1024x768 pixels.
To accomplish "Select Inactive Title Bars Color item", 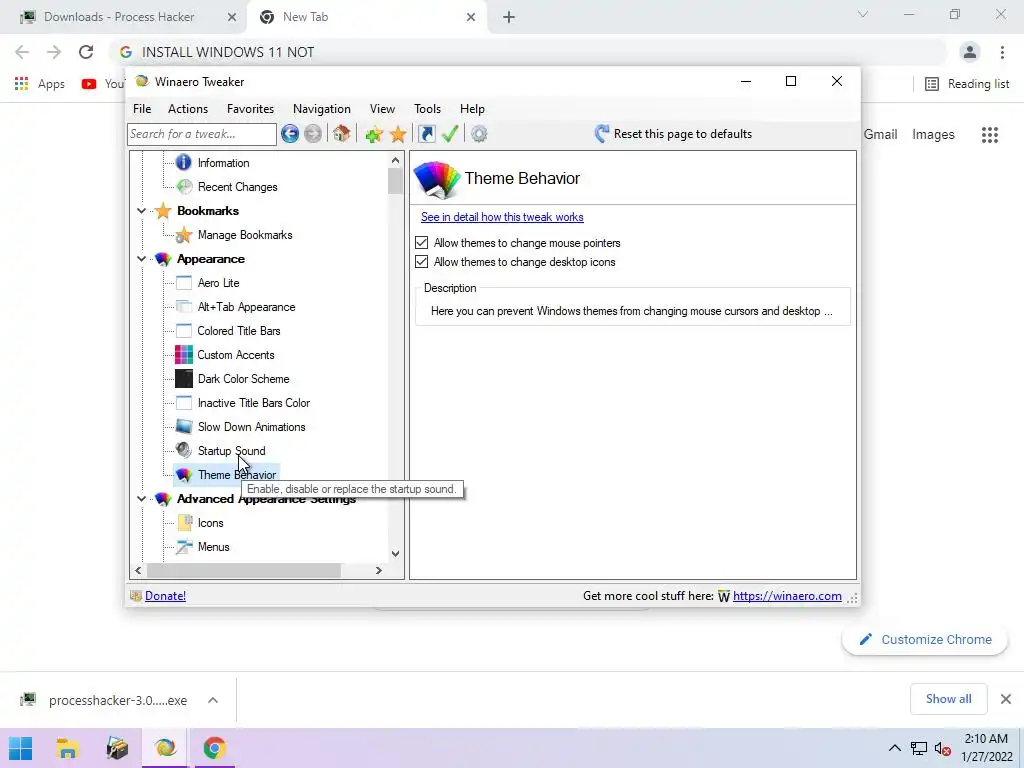I will (x=253, y=403).
